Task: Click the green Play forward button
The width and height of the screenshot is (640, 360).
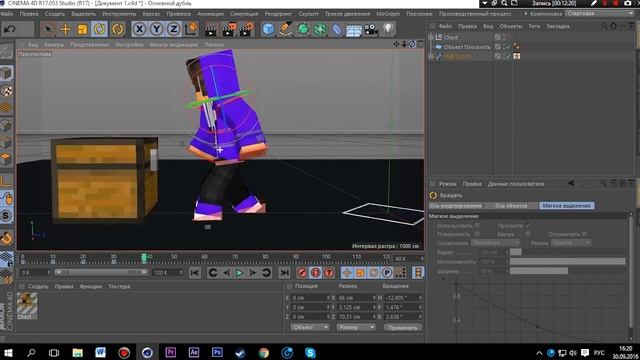Action: [x=239, y=273]
